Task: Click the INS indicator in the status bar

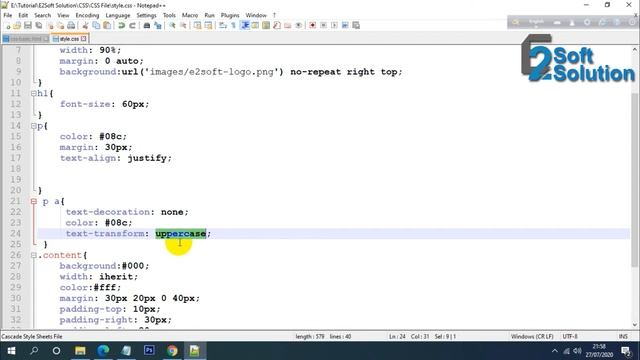Action: (x=623, y=336)
